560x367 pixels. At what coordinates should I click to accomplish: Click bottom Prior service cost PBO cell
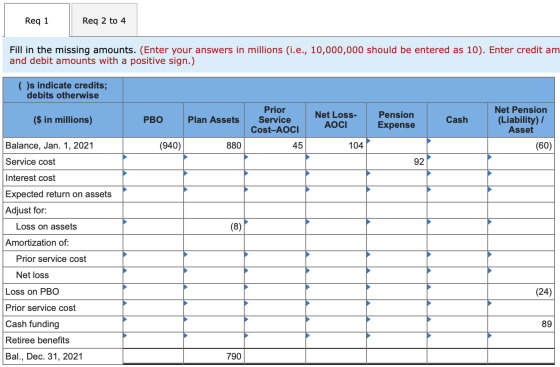click(x=153, y=307)
